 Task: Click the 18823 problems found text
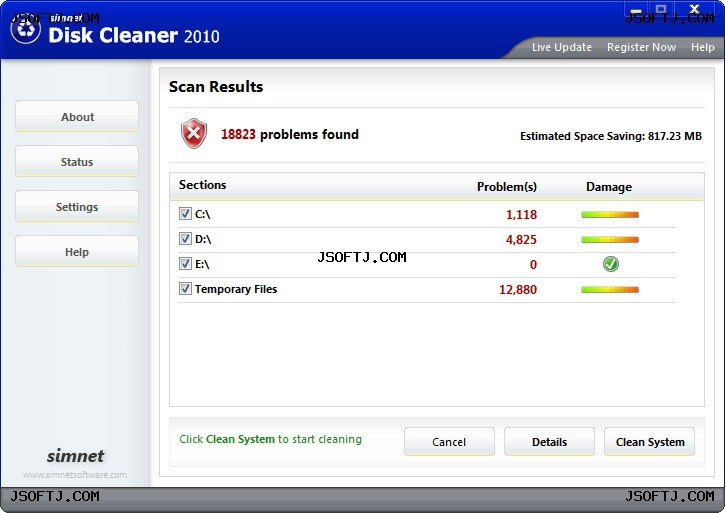(x=290, y=134)
